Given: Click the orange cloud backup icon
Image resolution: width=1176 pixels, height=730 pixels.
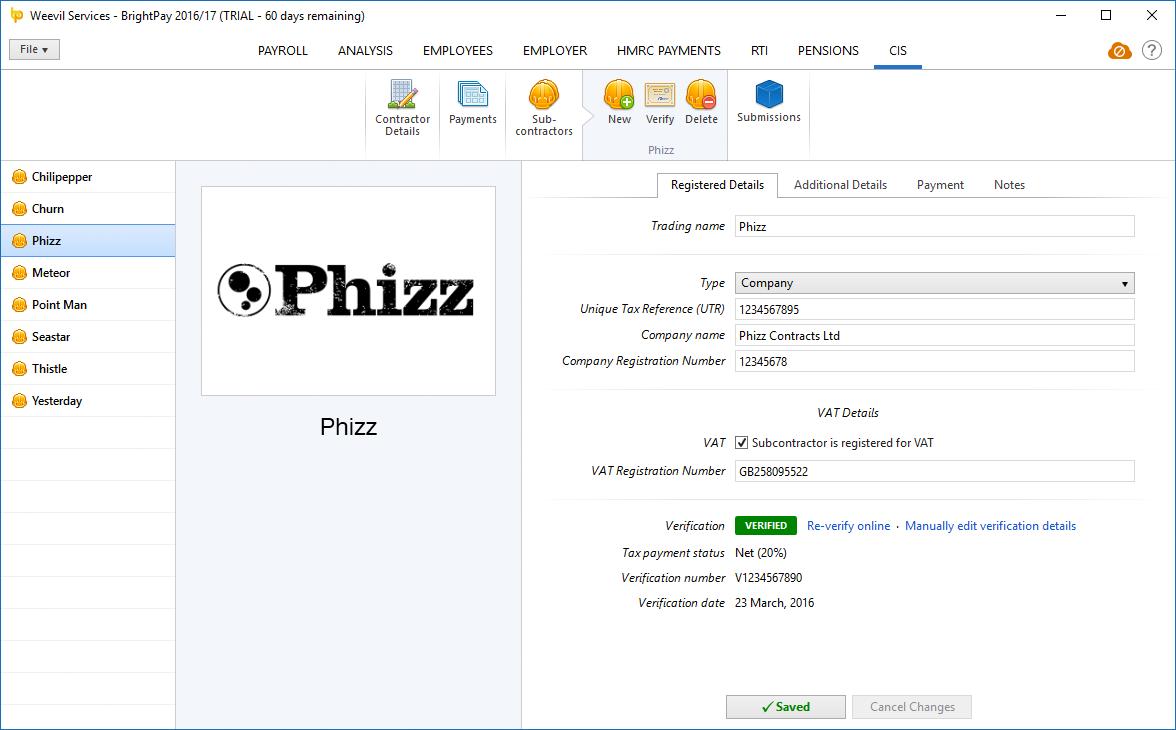Looking at the screenshot, I should click(1119, 51).
